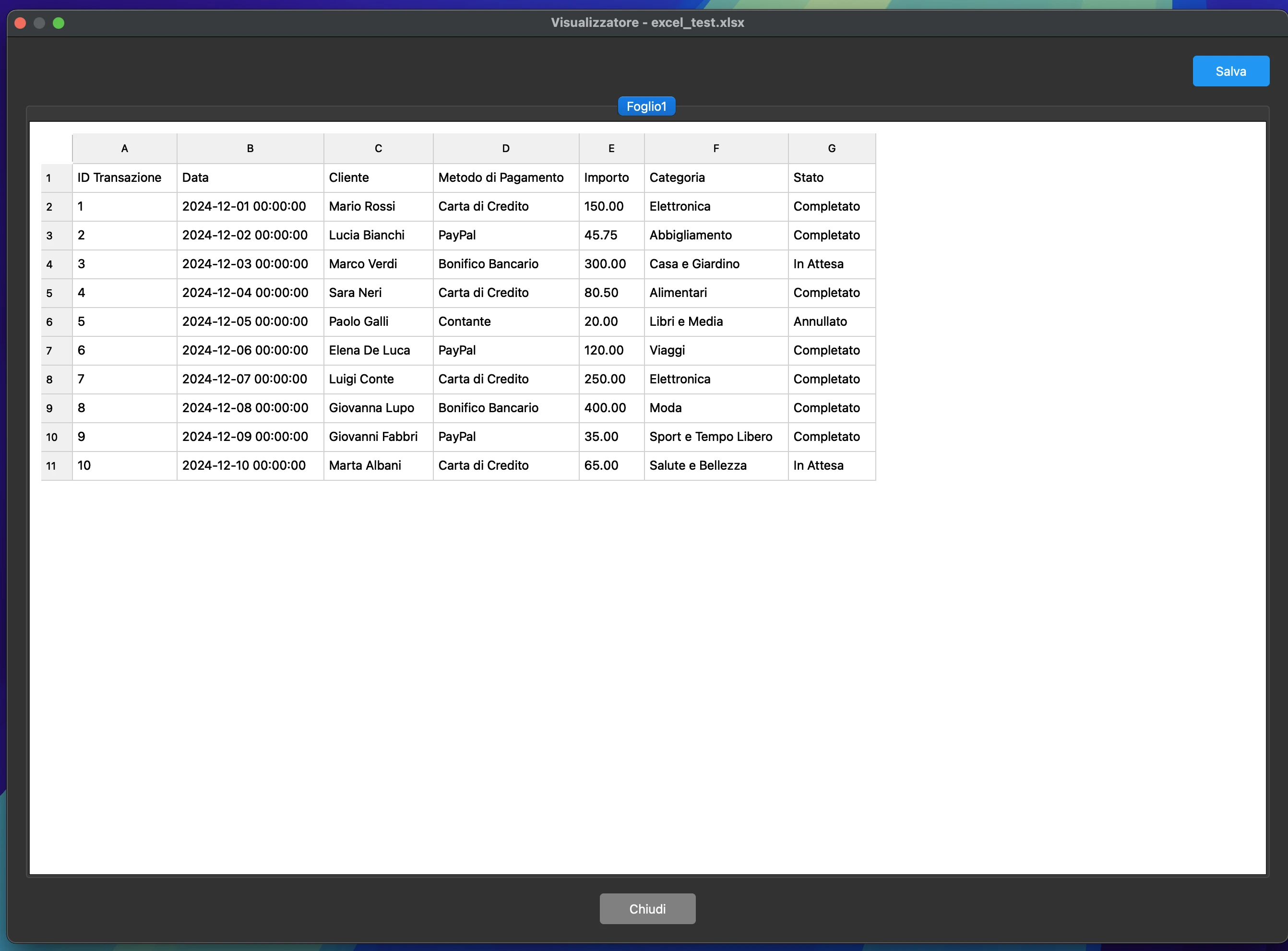Screen dimensions: 1288x951
Task: Select the 'Giovanna Lupo' cell
Action: 378,407
